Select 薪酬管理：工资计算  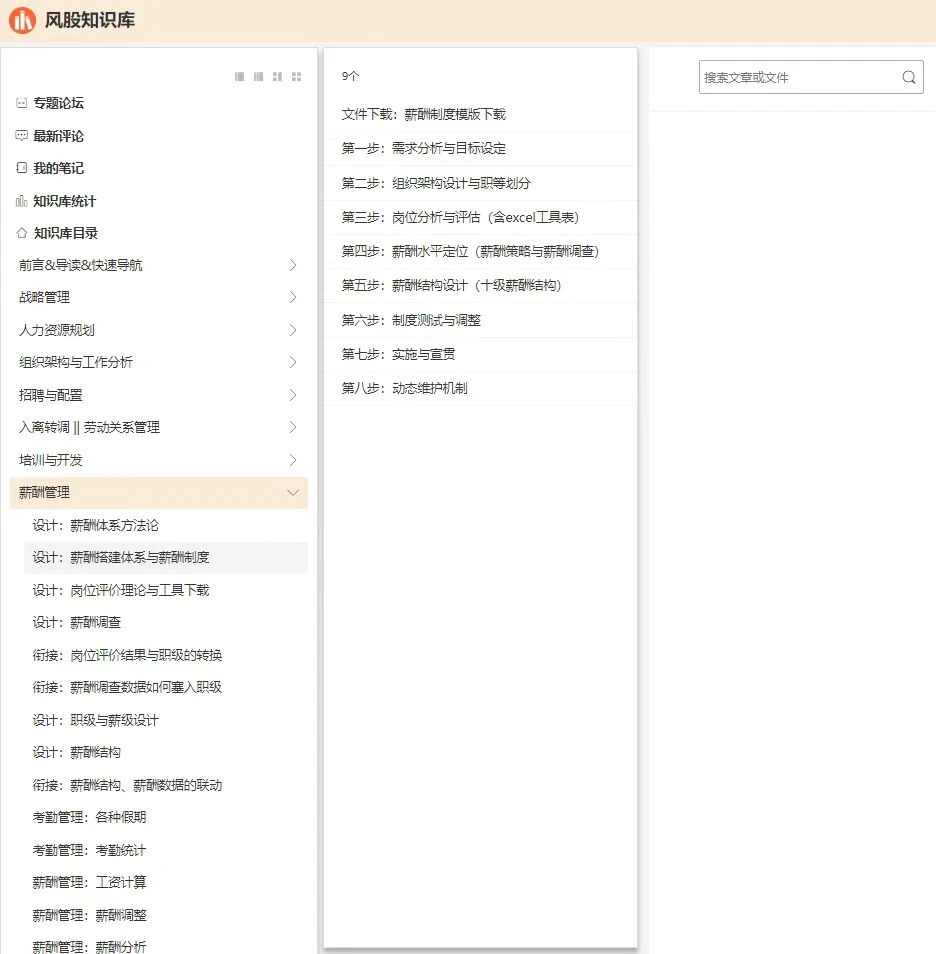89,882
